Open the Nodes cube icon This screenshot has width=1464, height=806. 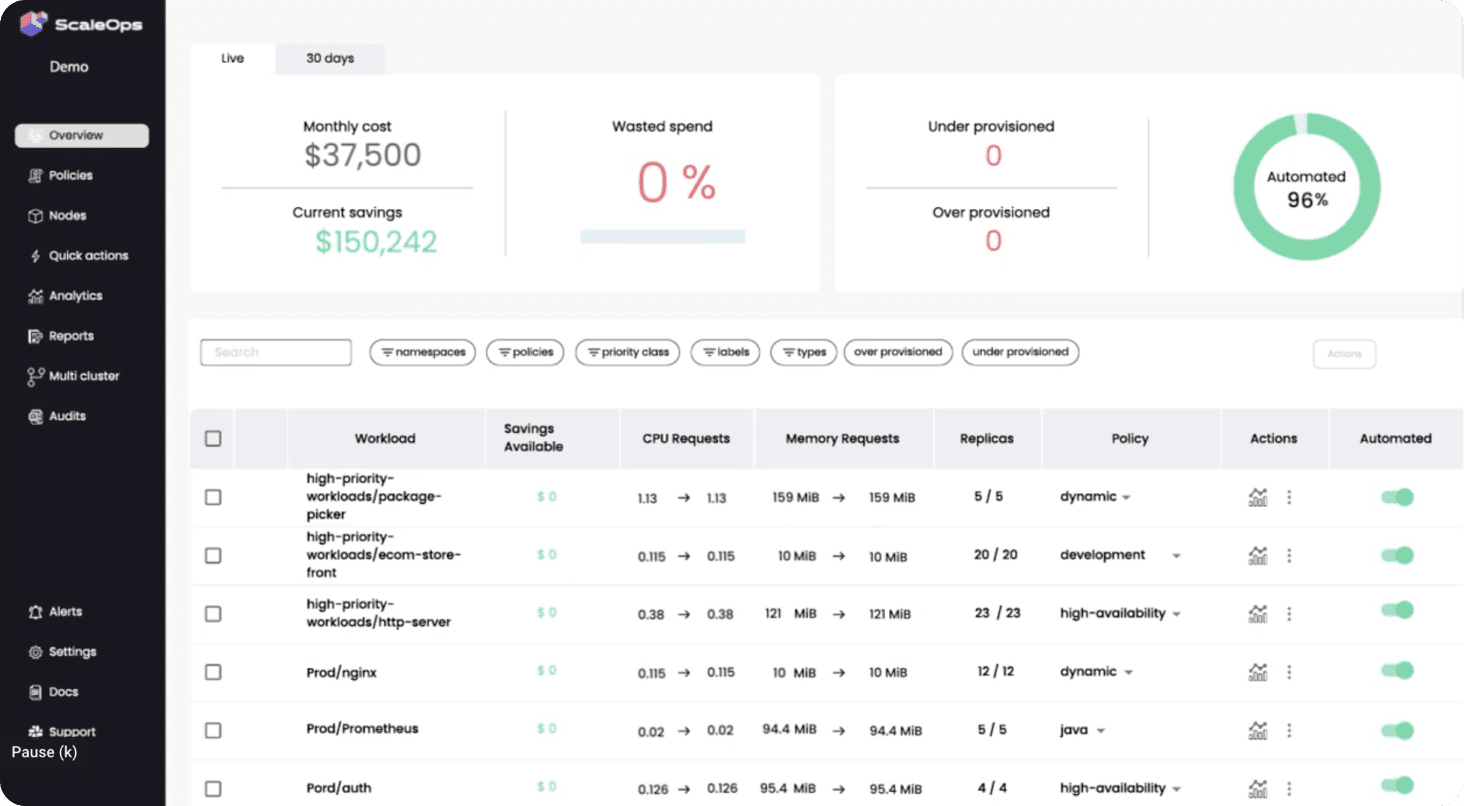[x=36, y=216]
